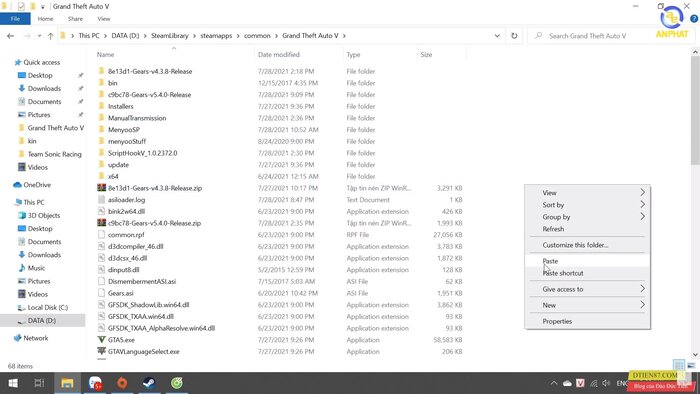This screenshot has width=700, height=394.
Task: Switch to large icons view button
Action: tap(691, 365)
